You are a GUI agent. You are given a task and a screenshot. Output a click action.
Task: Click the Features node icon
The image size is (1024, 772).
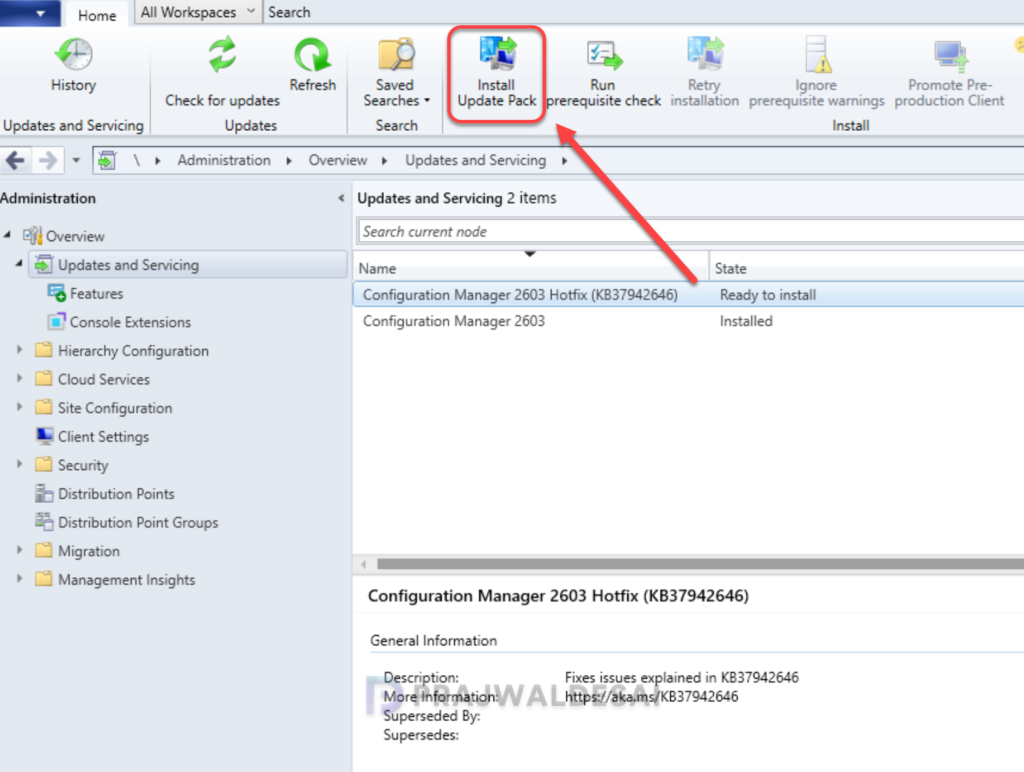57,293
